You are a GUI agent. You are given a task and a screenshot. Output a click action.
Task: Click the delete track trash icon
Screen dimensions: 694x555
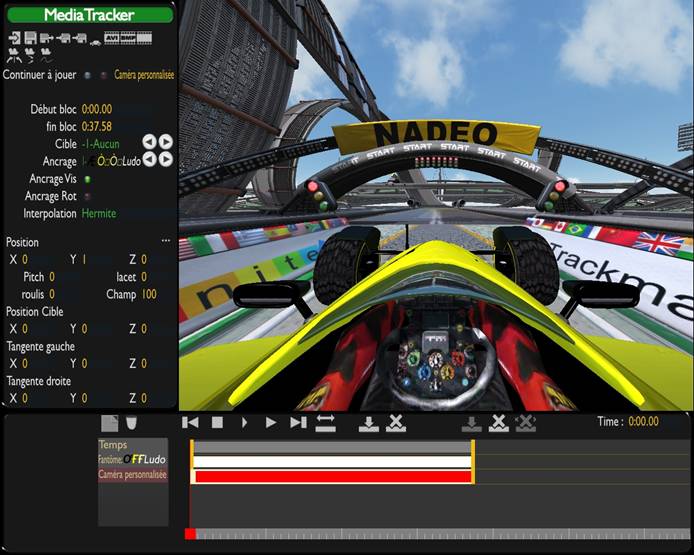(131, 423)
